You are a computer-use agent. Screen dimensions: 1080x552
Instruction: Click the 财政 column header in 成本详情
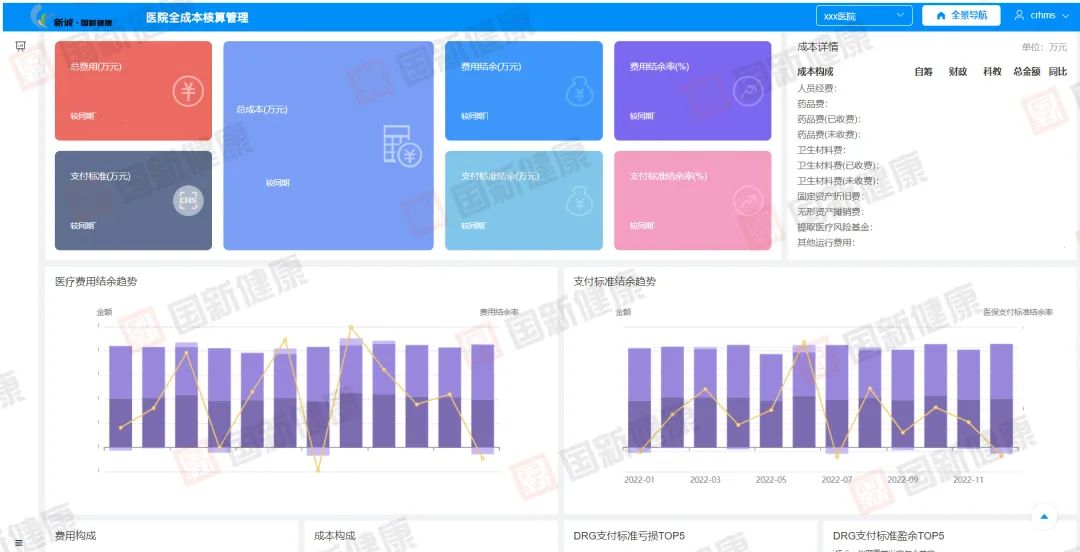tap(958, 72)
